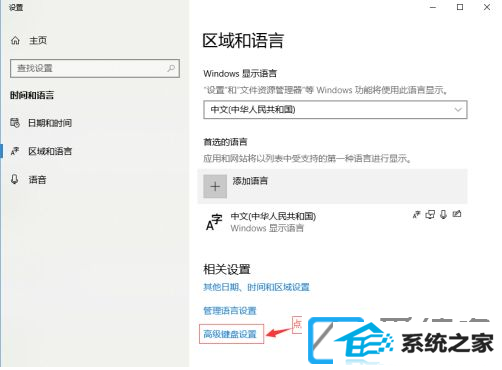Go to the 主页 home icon
This screenshot has height=370, width=502.
click(15, 41)
